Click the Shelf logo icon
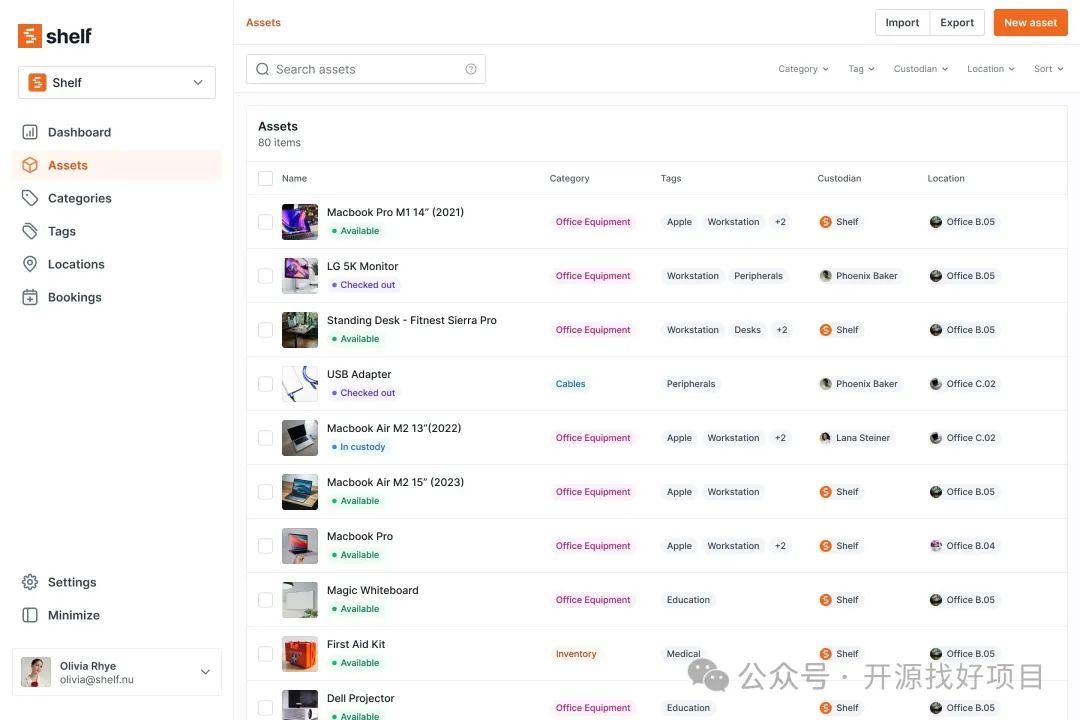Viewport: 1080px width, 720px height. point(30,36)
